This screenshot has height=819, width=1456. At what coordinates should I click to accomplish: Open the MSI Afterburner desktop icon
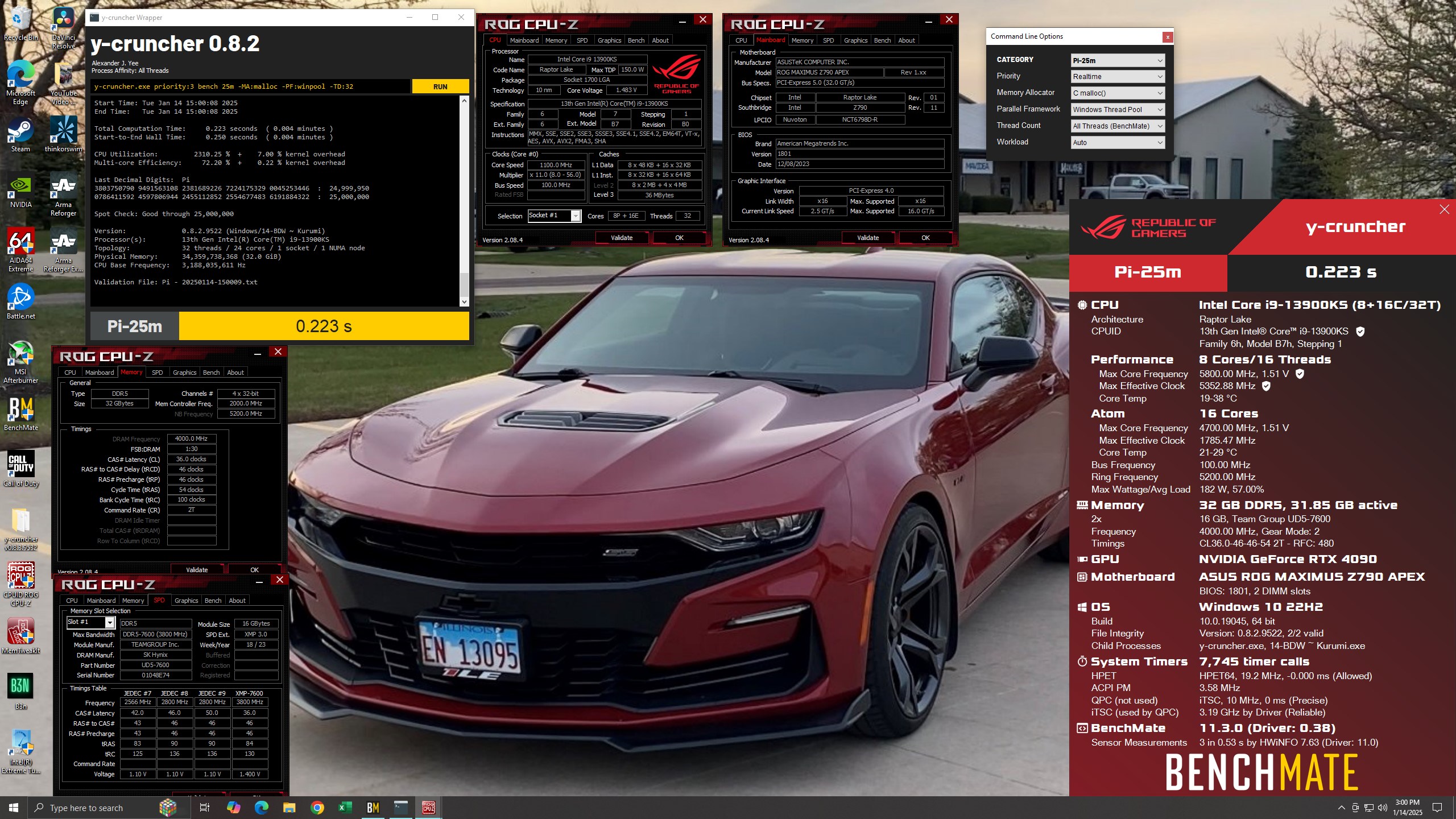click(20, 362)
